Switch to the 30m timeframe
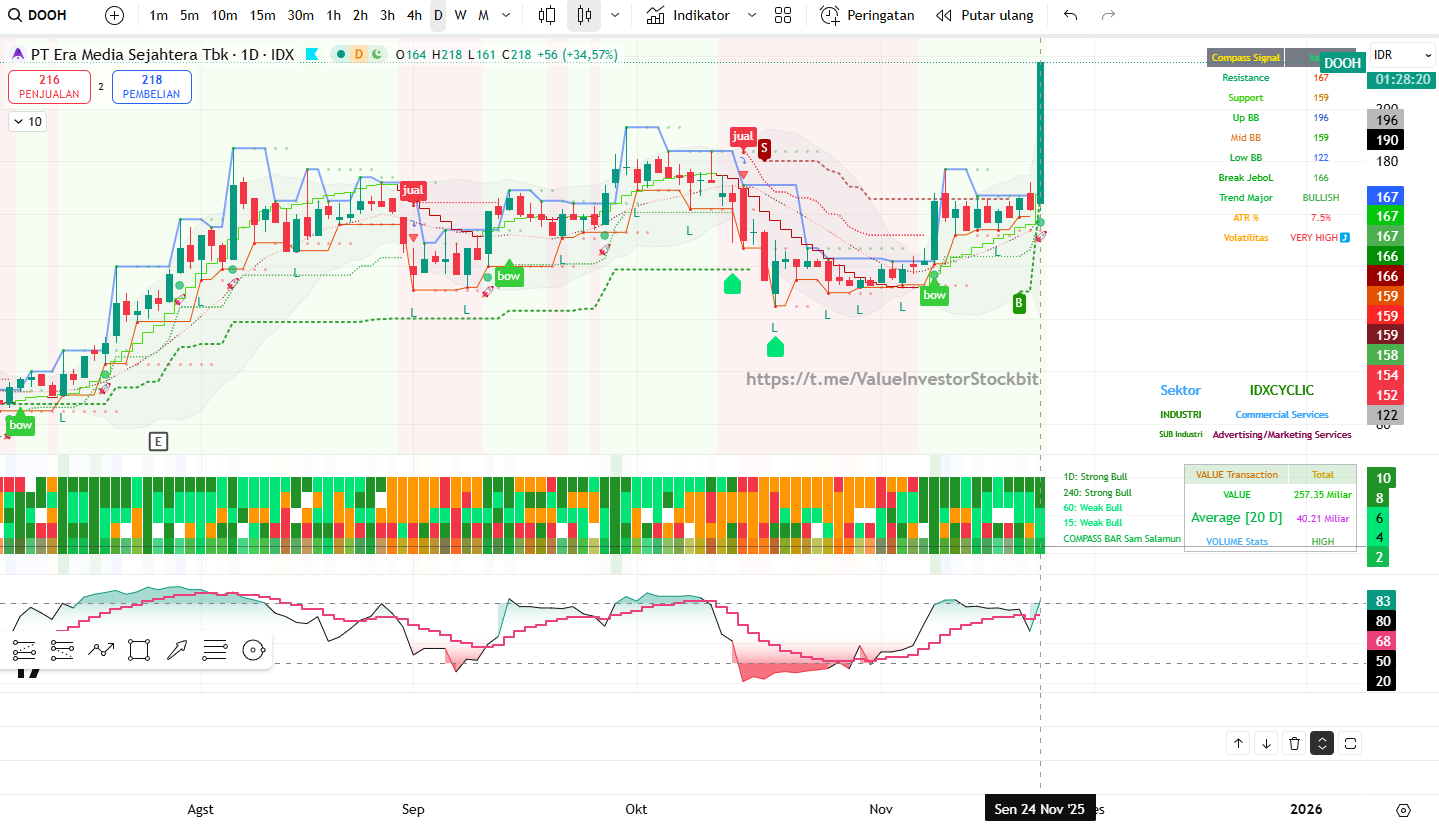 pos(301,15)
